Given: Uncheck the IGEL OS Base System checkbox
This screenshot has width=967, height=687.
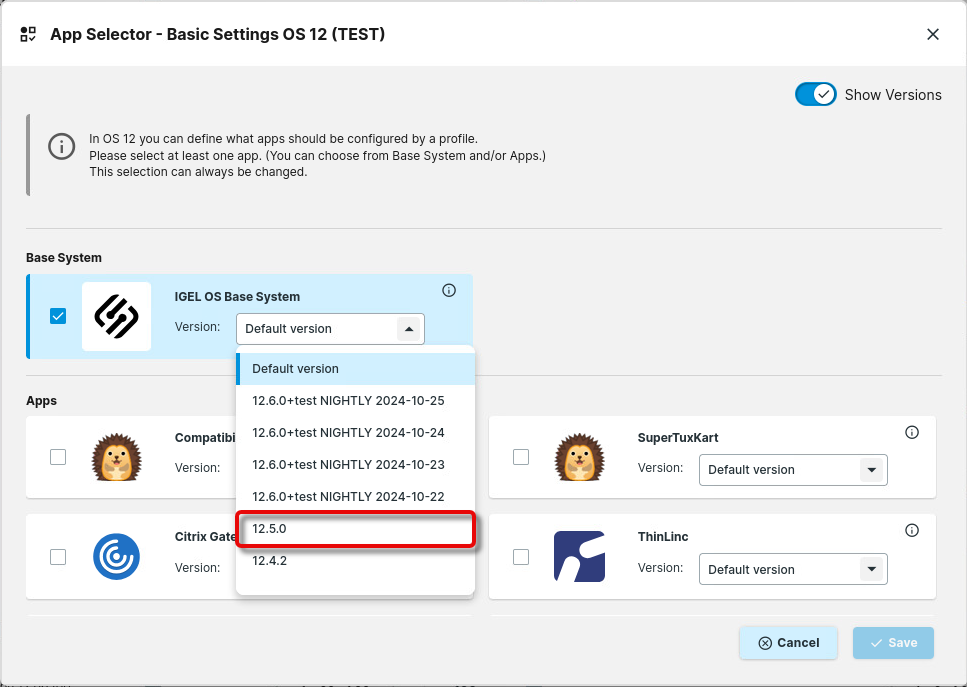Looking at the screenshot, I should click(x=58, y=316).
